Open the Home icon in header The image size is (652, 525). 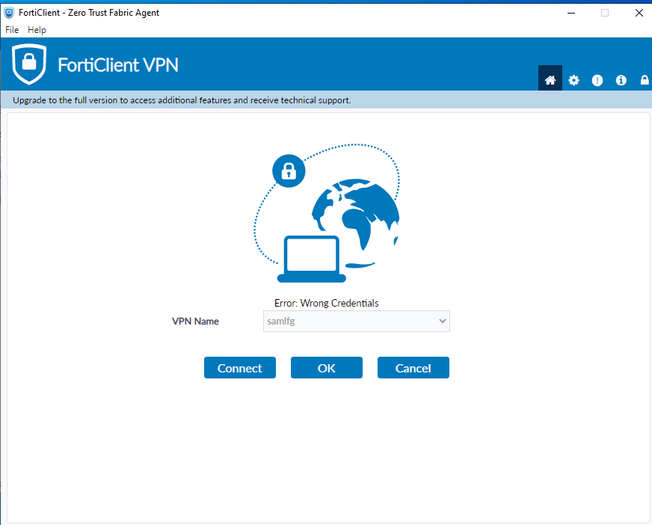(x=550, y=80)
